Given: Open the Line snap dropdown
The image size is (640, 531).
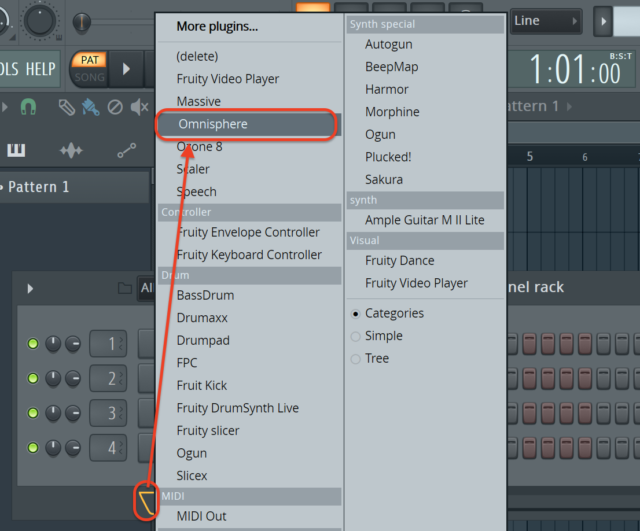Looking at the screenshot, I should pyautogui.click(x=546, y=21).
